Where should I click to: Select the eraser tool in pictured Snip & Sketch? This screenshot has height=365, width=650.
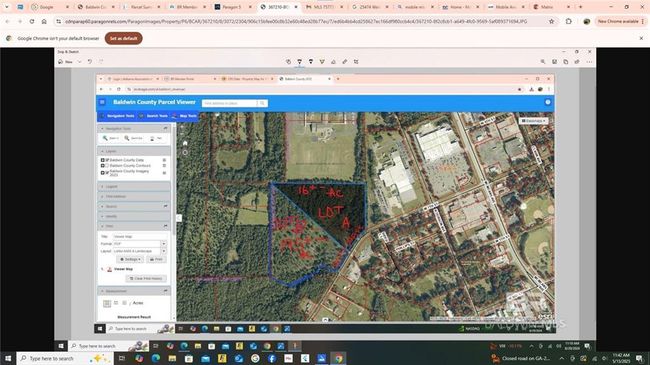tap(333, 61)
